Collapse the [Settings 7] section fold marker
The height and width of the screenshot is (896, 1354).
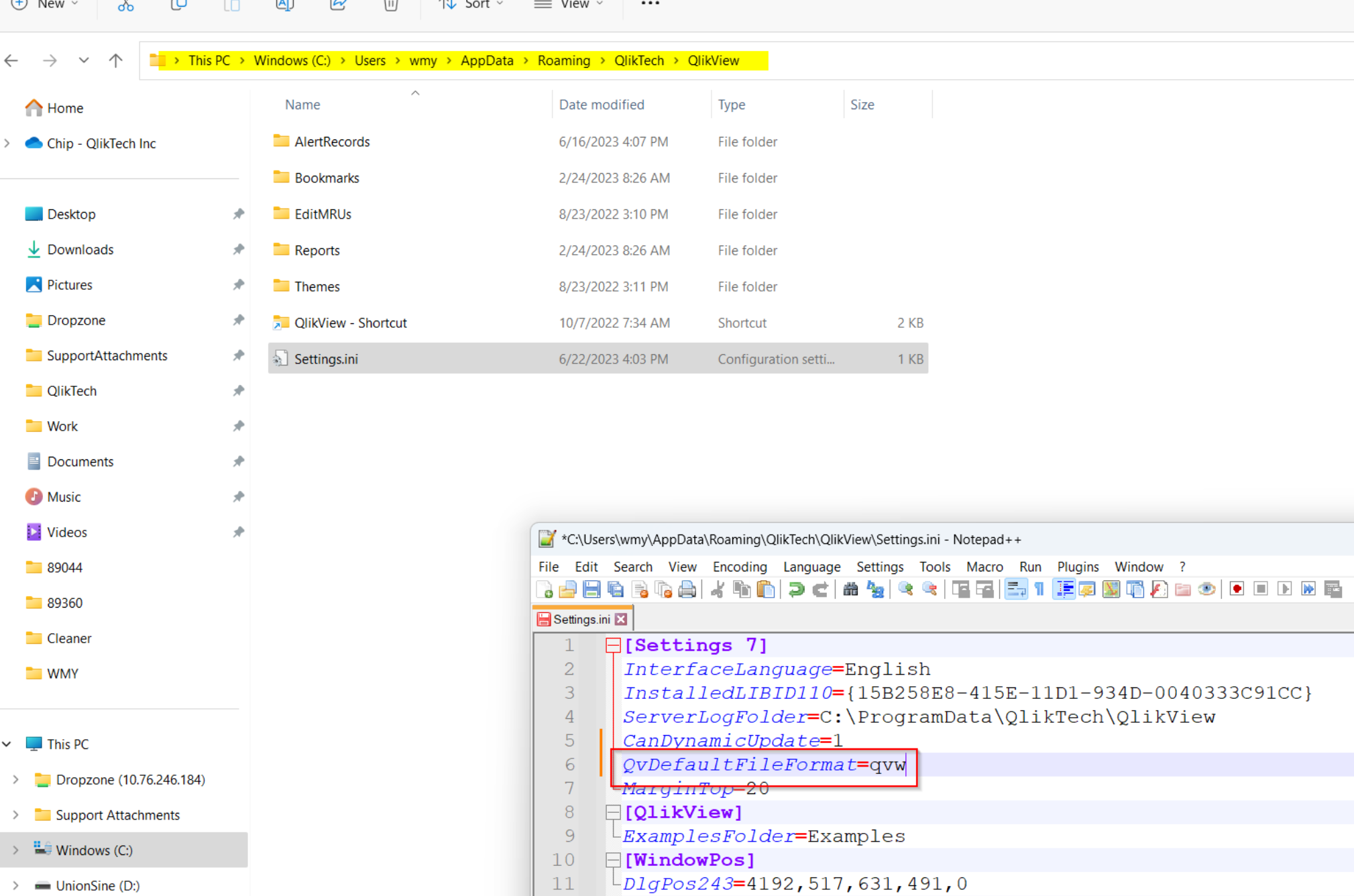(x=612, y=645)
